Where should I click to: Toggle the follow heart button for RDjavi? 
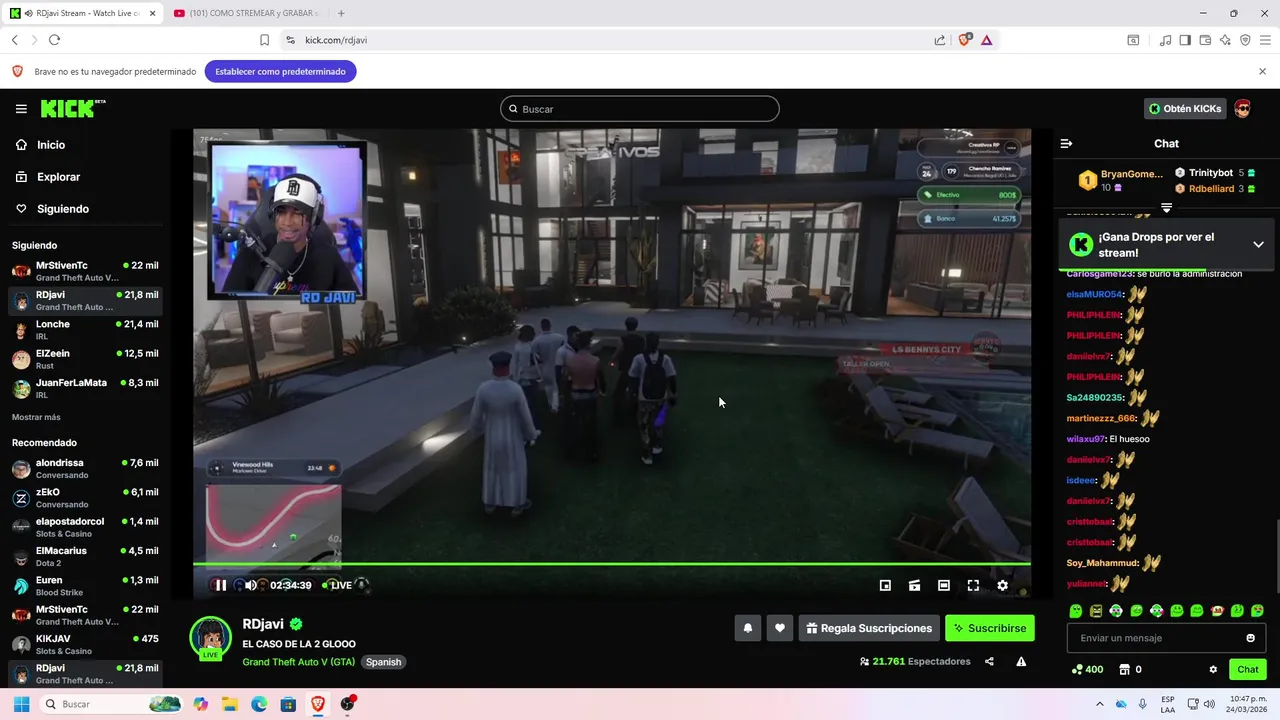click(780, 628)
